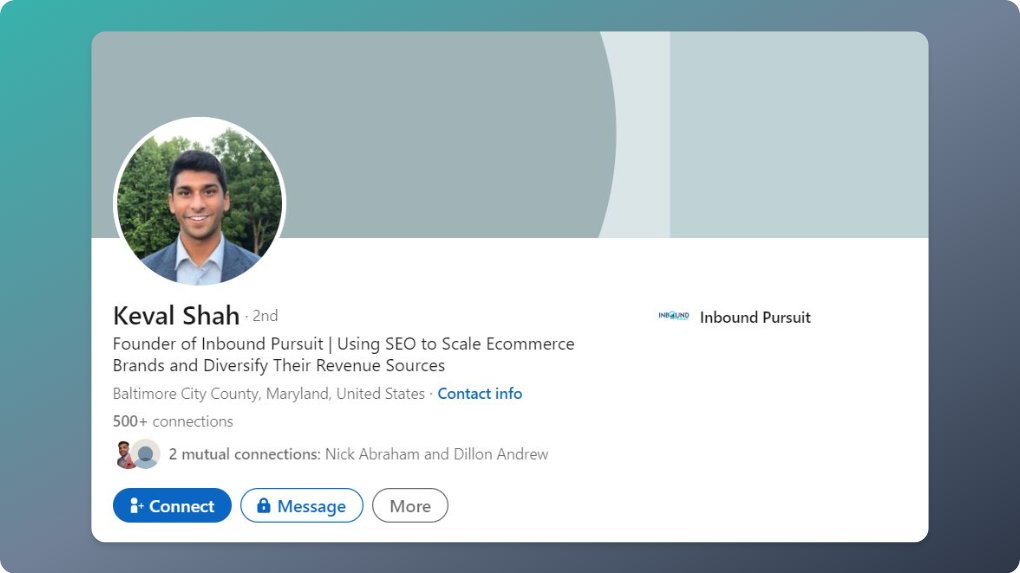
Task: View the 2 mutual connections link
Action: [358, 454]
